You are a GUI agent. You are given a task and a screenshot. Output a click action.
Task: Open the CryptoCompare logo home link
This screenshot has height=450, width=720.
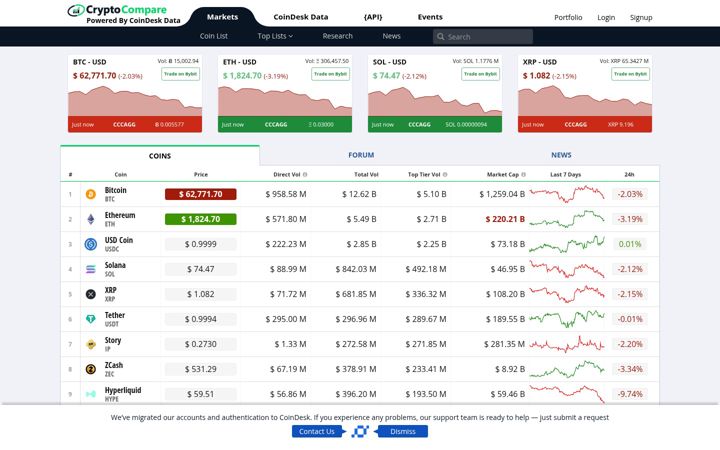coord(124,14)
